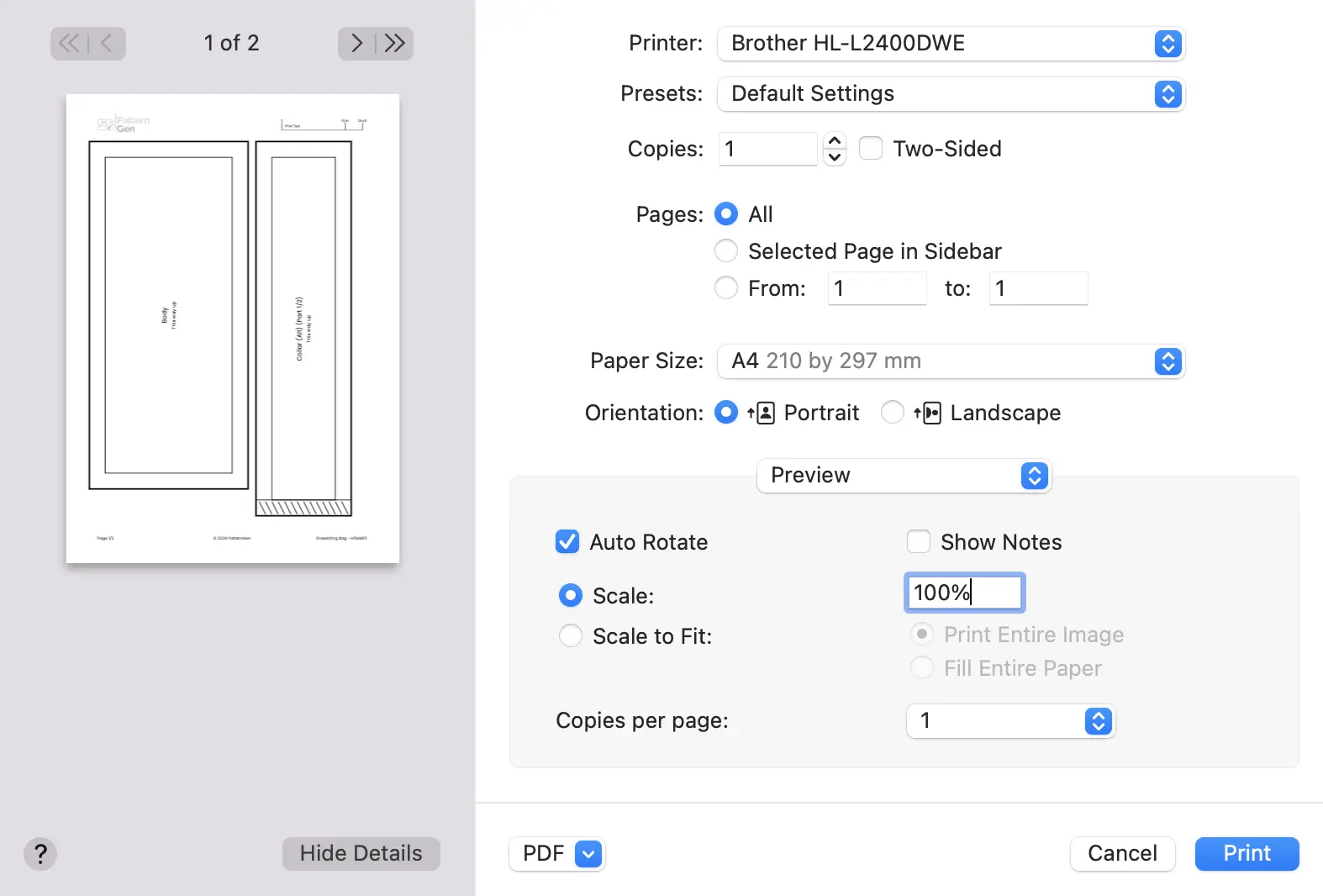This screenshot has height=896, width=1323.
Task: Enable the Show Notes checkbox
Action: pos(919,542)
